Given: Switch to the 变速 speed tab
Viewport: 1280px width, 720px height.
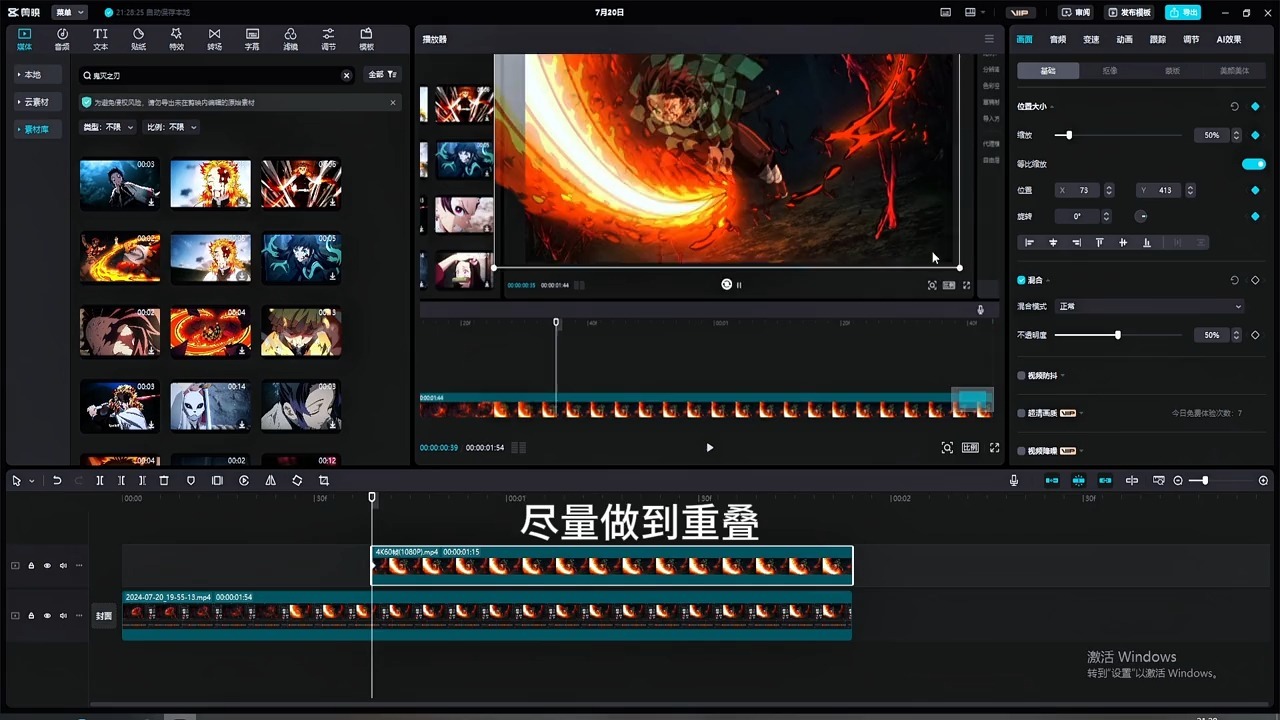Looking at the screenshot, I should [x=1091, y=39].
